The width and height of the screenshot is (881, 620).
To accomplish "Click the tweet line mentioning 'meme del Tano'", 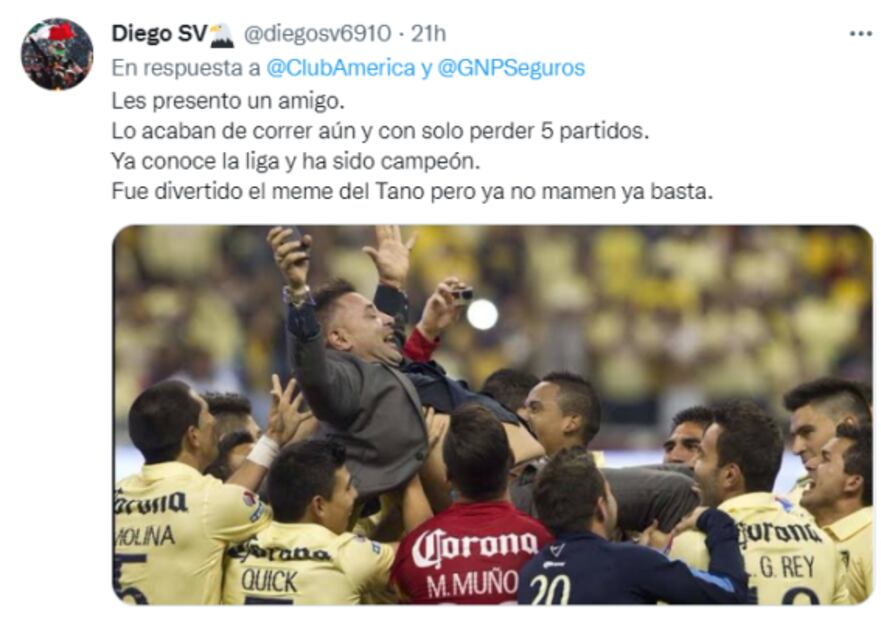I will pyautogui.click(x=412, y=192).
